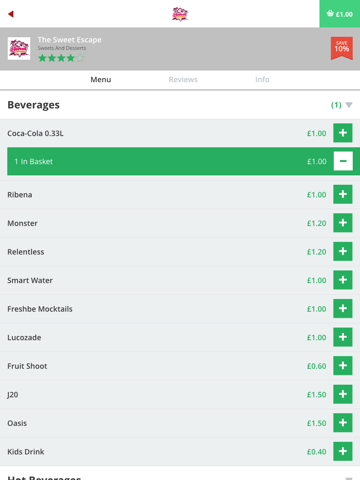The width and height of the screenshot is (360, 480).
Task: Open the basket showing £1.00
Action: [x=340, y=14]
